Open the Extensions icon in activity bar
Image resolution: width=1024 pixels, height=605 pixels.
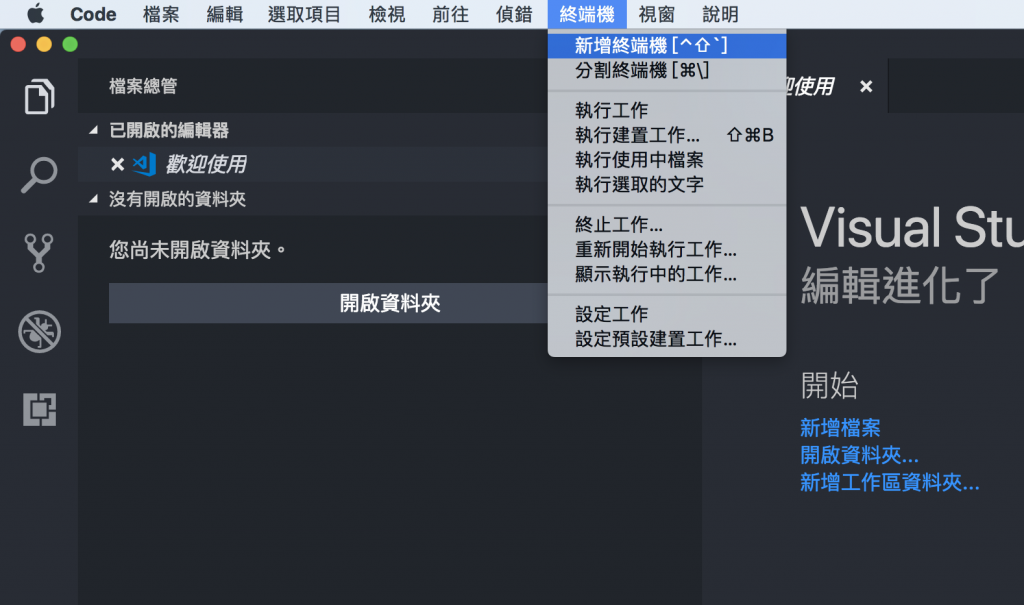click(x=39, y=410)
